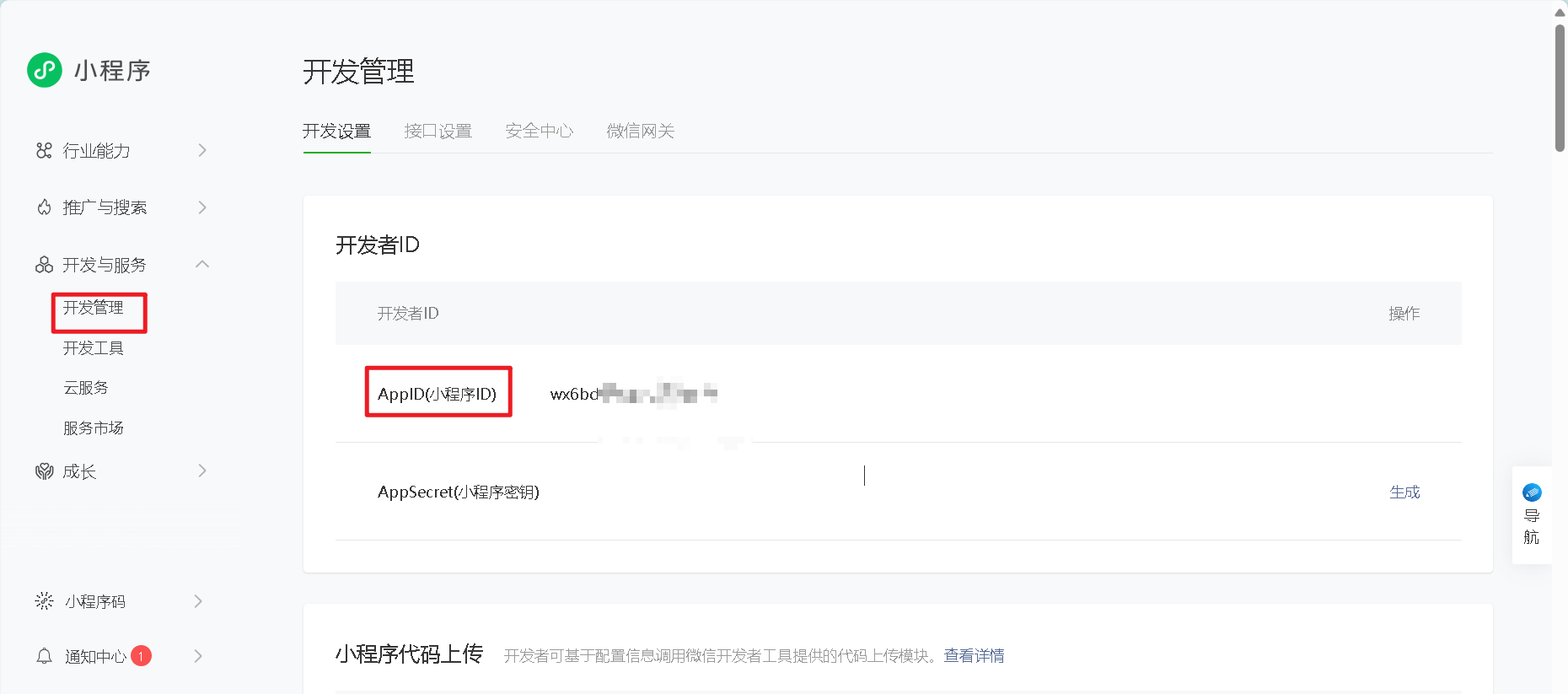Screen dimensions: 1568x694
Task: Click the 小程序代码上传 section heading
Action: [409, 654]
